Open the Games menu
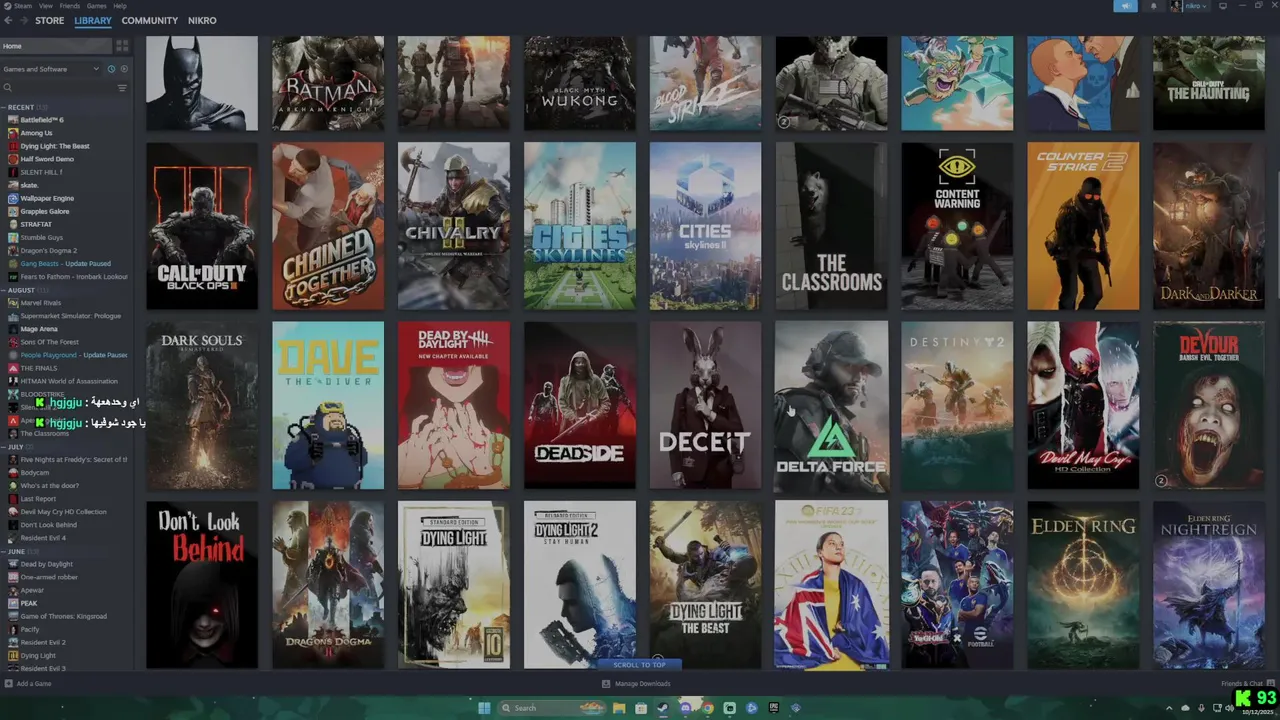 (97, 6)
